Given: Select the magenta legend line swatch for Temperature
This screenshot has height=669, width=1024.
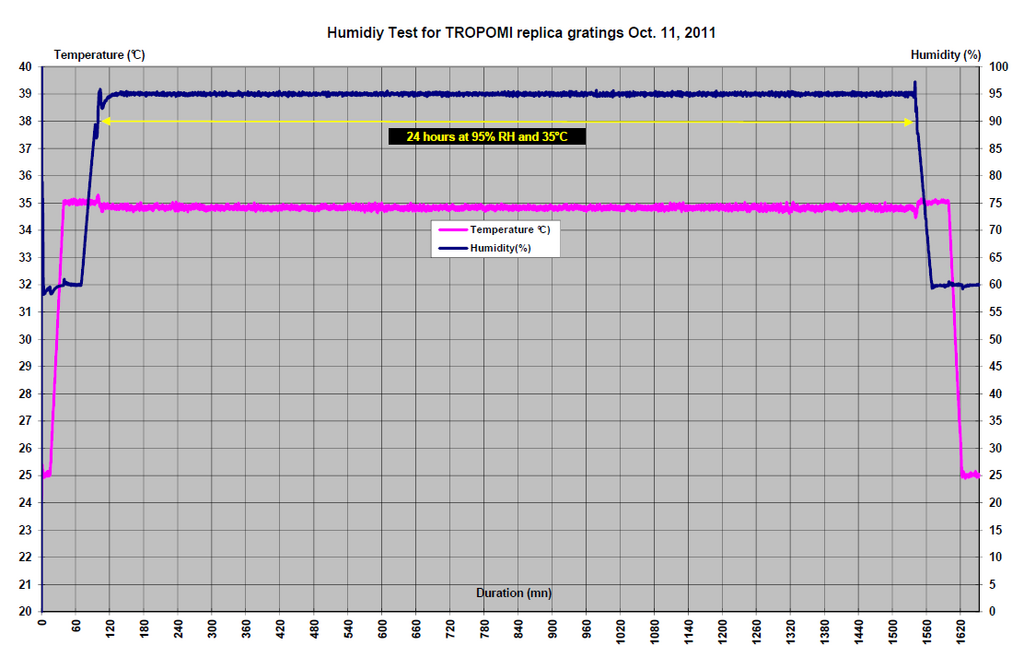Looking at the screenshot, I should click(x=453, y=230).
